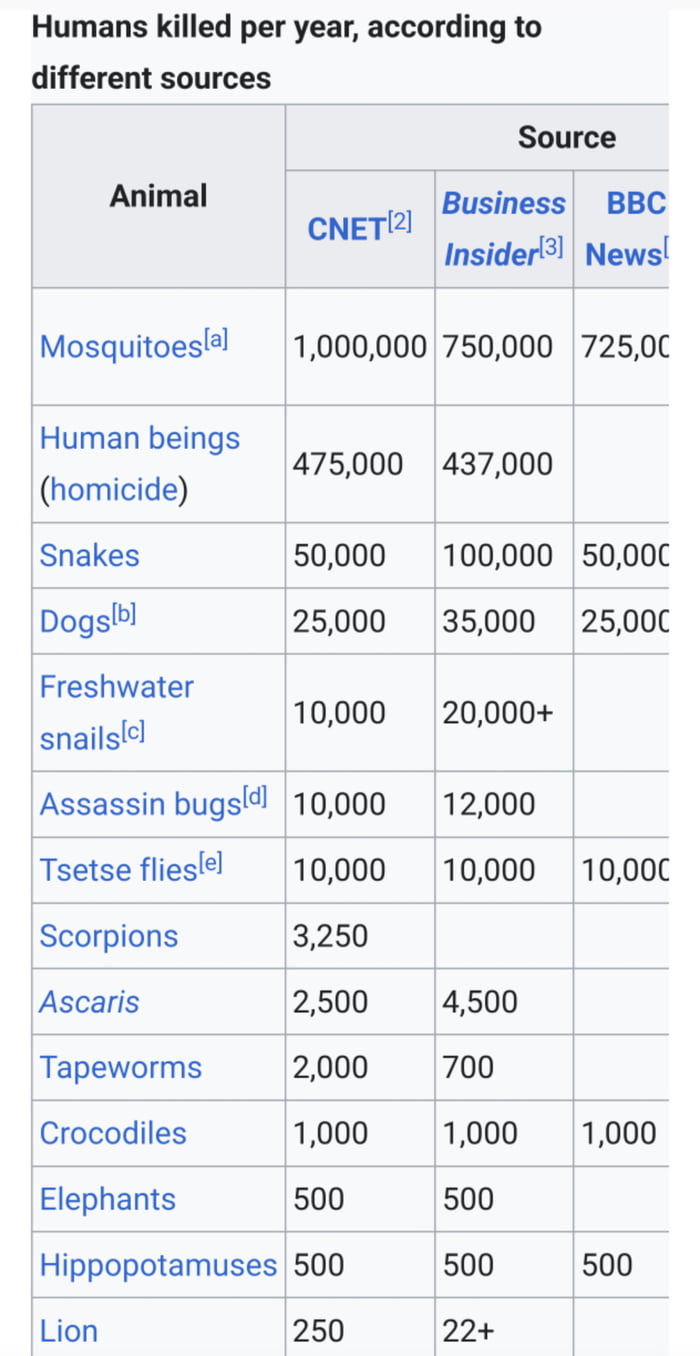700x1356 pixels.
Task: Open the Assassin bugs link
Action: coord(139,804)
